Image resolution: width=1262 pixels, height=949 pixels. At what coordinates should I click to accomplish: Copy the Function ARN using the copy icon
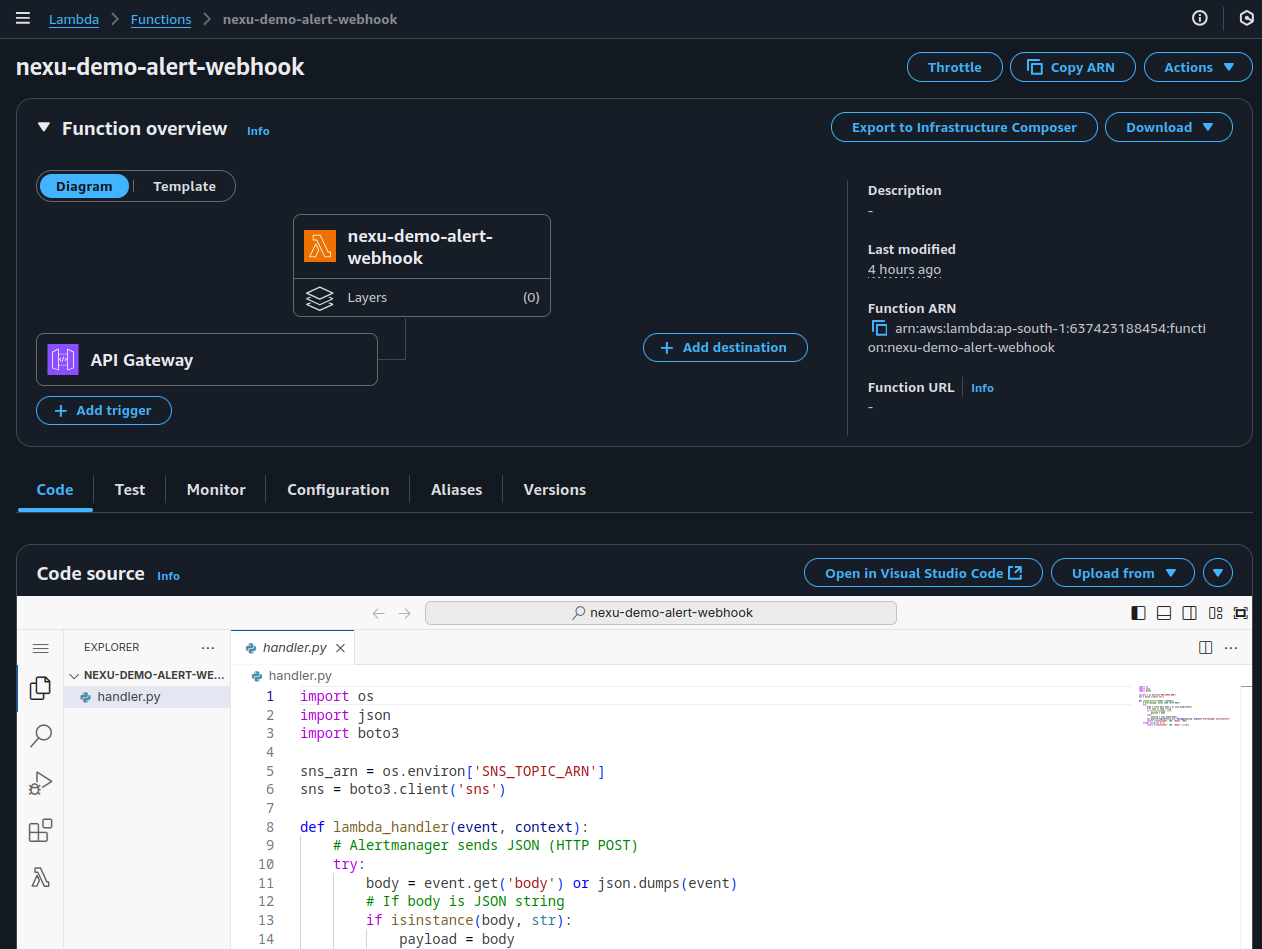coord(881,328)
